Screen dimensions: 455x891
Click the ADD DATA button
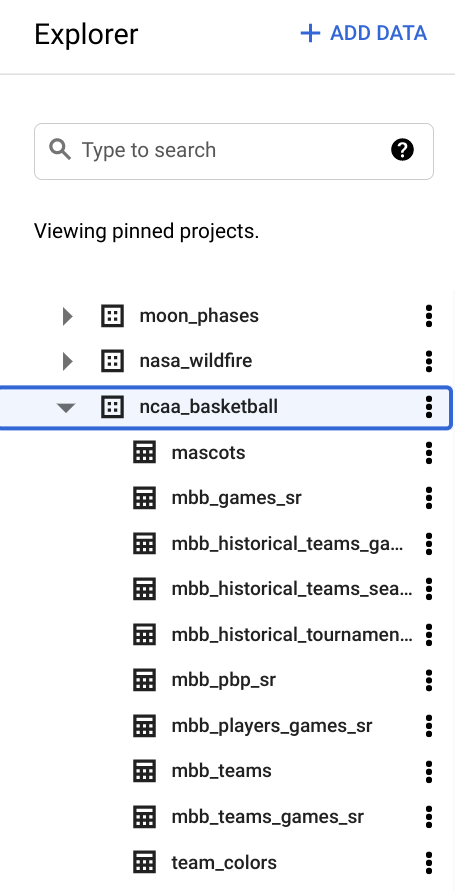click(x=364, y=33)
